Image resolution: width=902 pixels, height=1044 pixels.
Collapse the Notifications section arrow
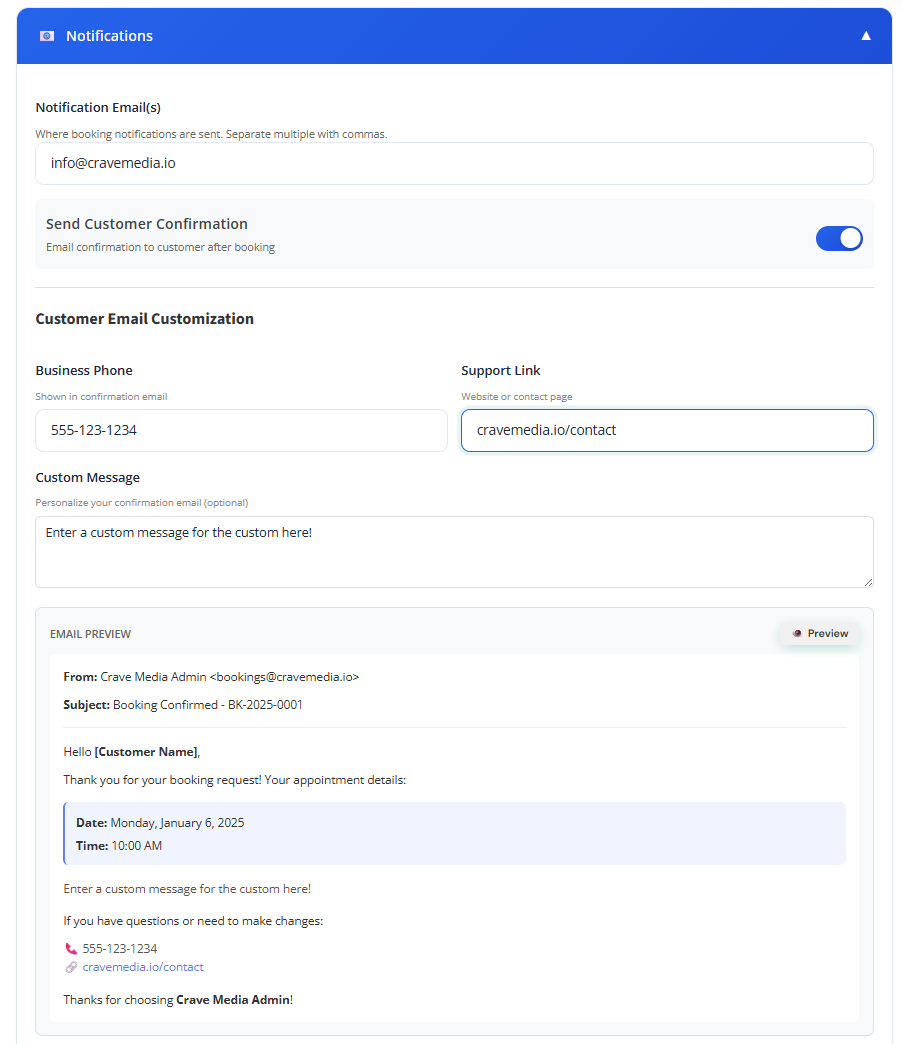pos(866,36)
